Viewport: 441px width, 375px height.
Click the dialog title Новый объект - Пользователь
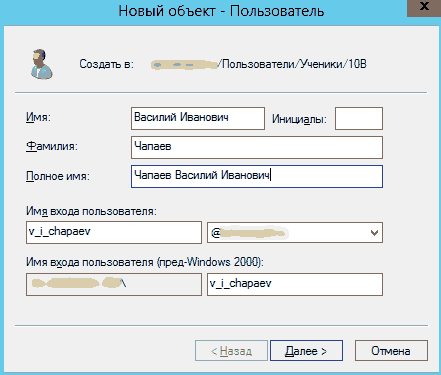click(x=221, y=11)
